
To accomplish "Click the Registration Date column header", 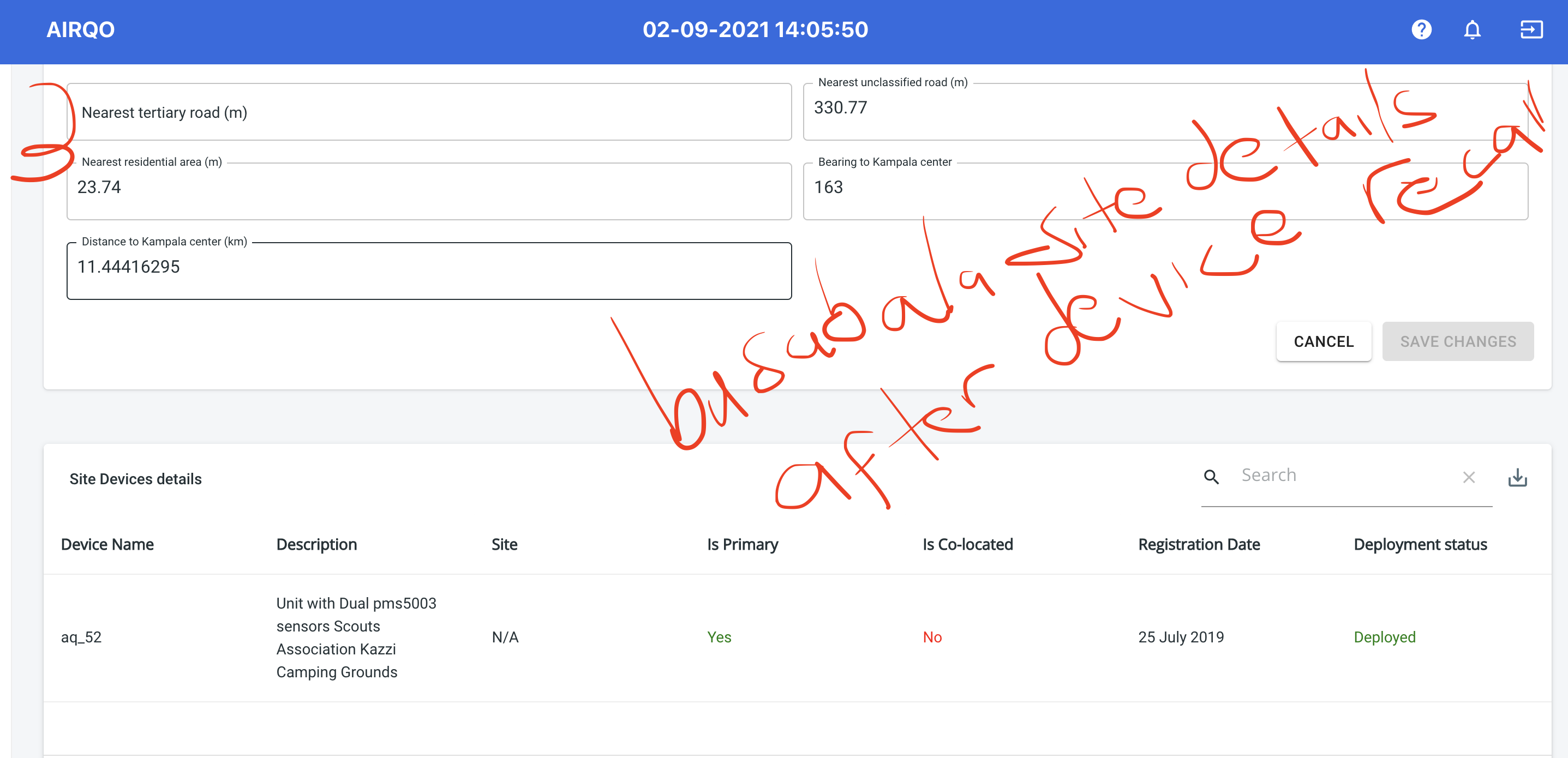I will (x=1199, y=544).
